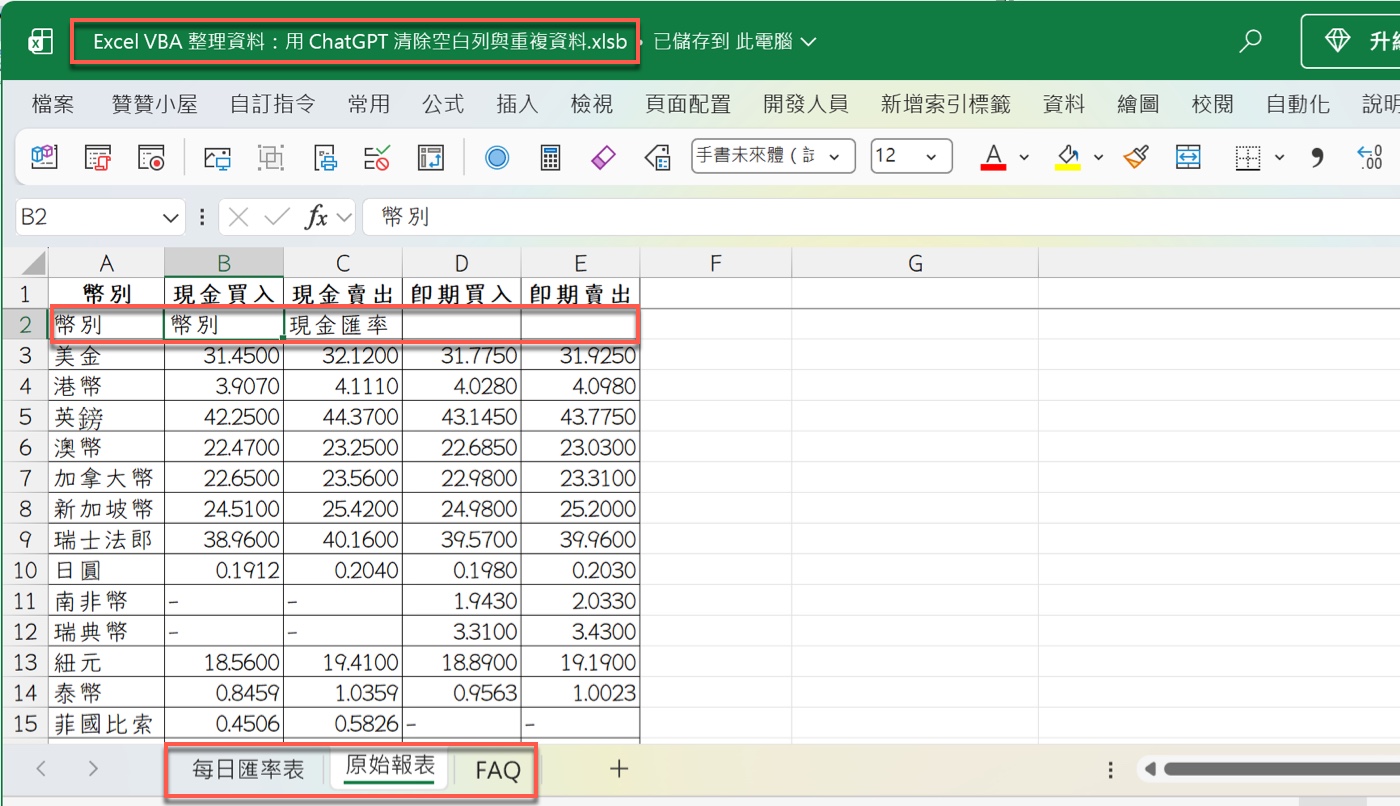Click the fx insert function icon

[316, 217]
